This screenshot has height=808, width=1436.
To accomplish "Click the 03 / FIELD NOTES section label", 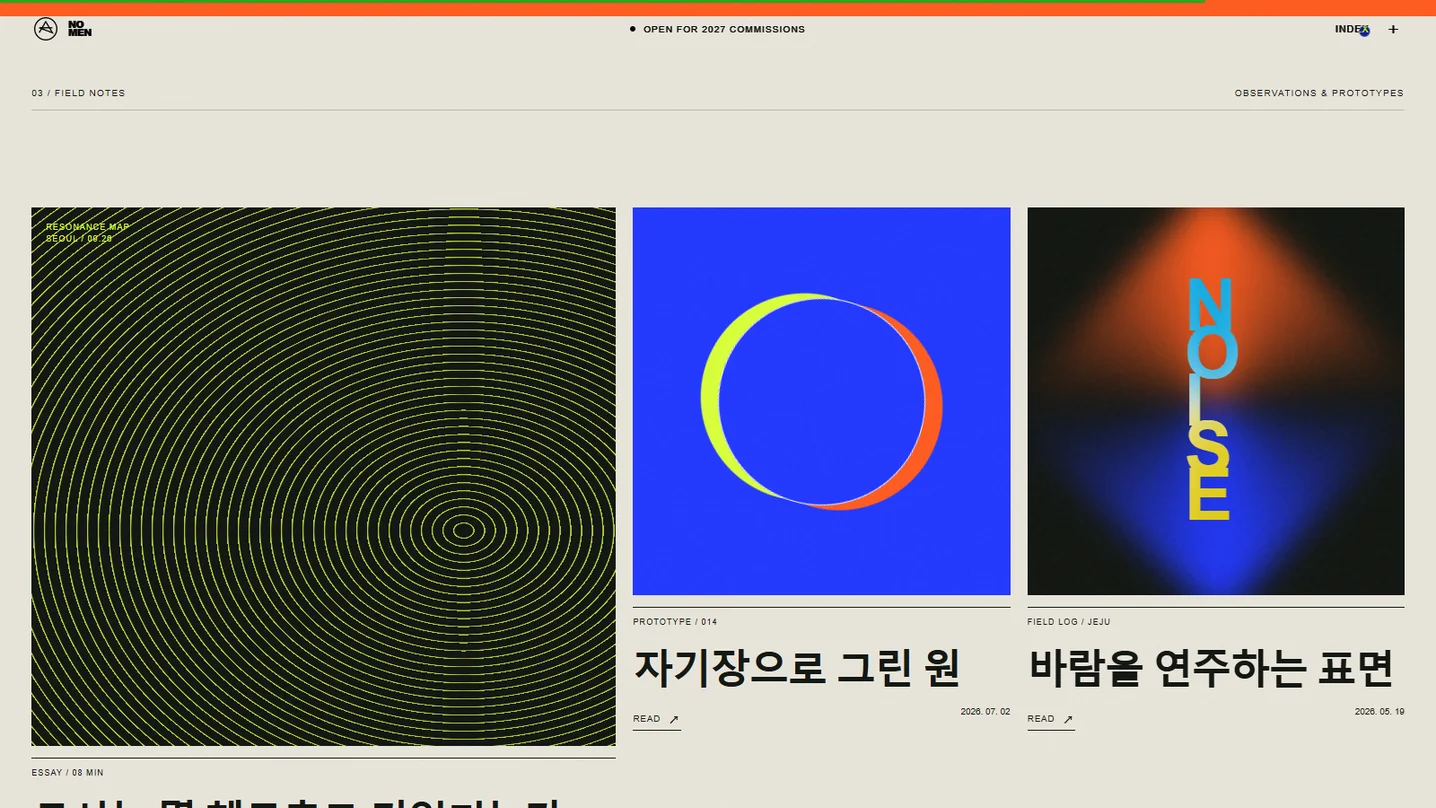I will pyautogui.click(x=78, y=93).
